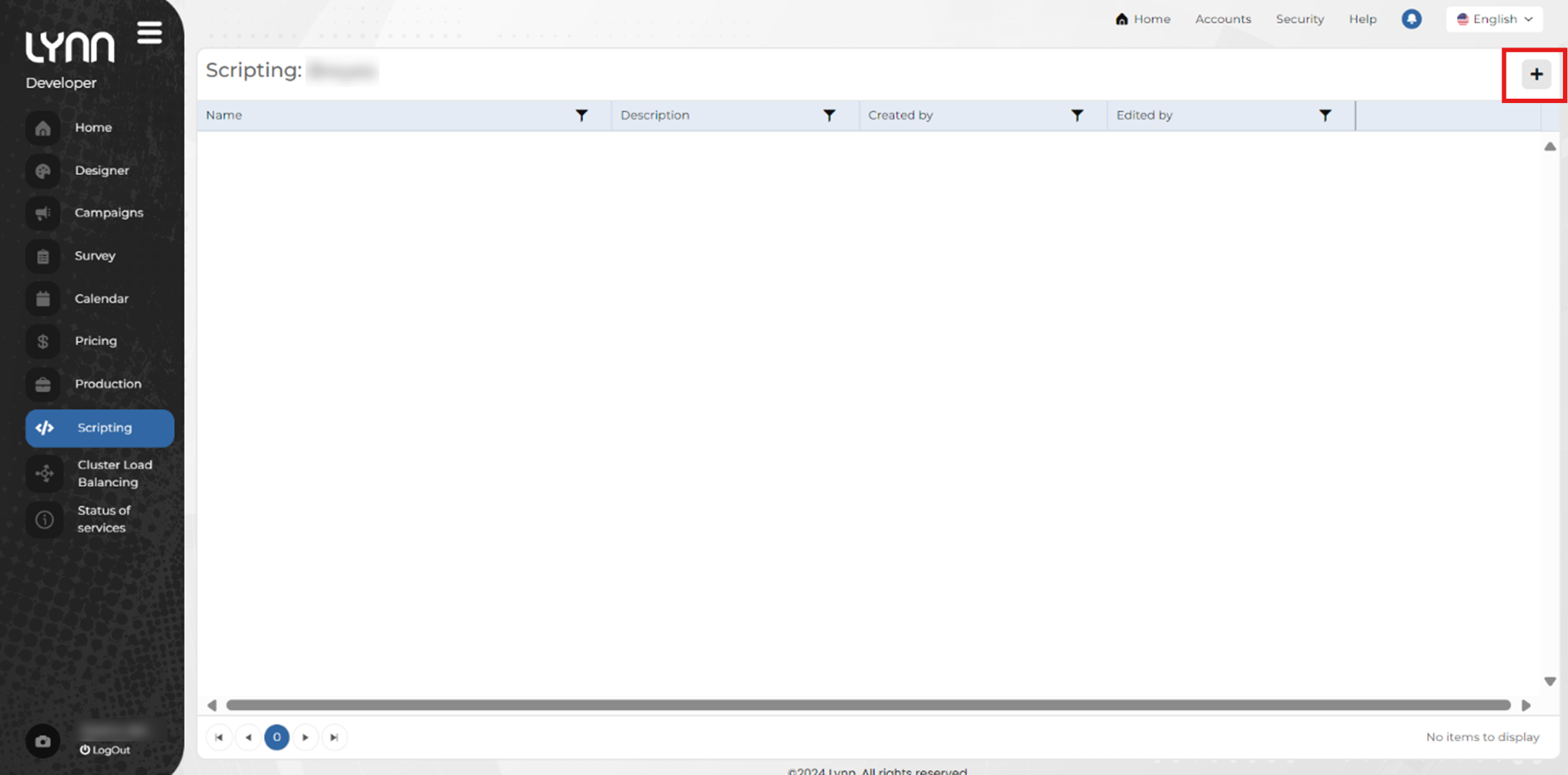Select Survey in the sidebar
The width and height of the screenshot is (1568, 775).
95,256
